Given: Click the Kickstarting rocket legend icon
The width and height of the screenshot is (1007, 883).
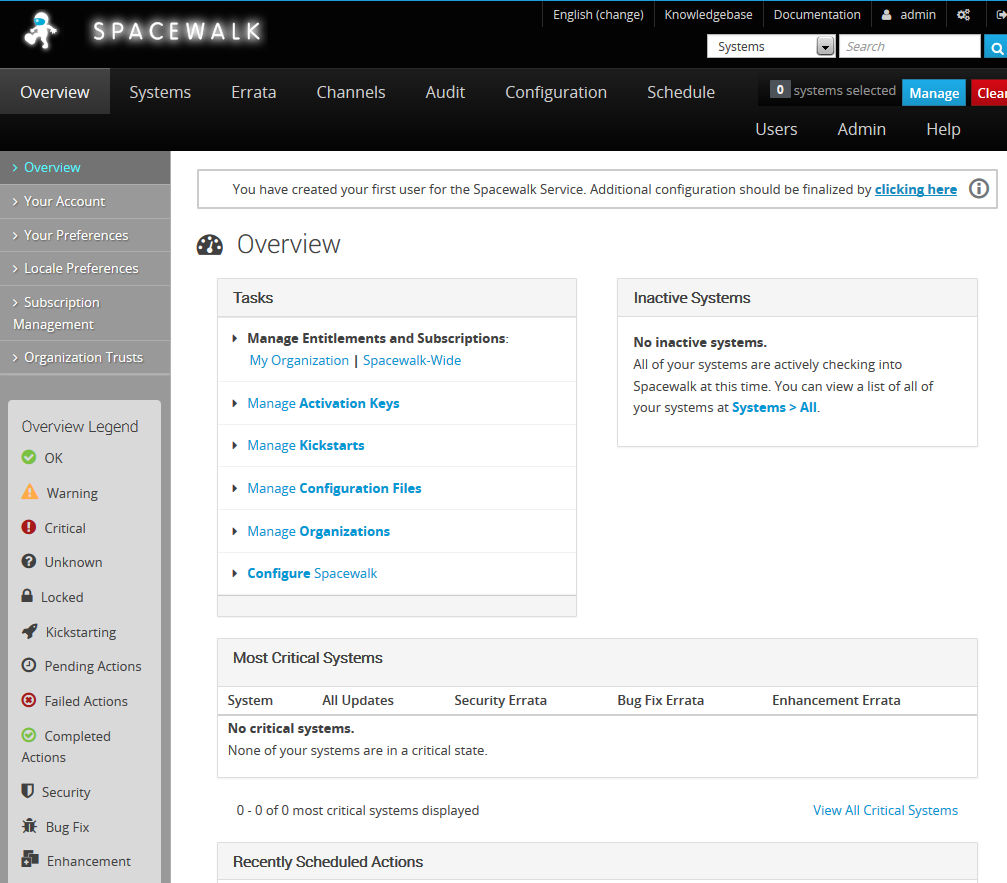Looking at the screenshot, I should [x=30, y=631].
